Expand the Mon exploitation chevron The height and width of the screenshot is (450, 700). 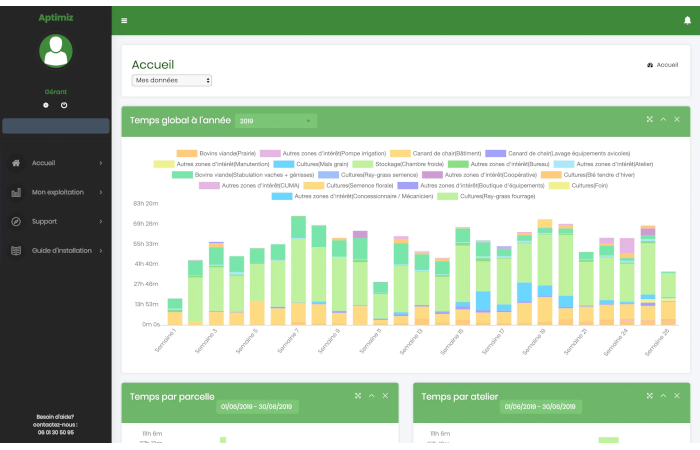tap(101, 192)
